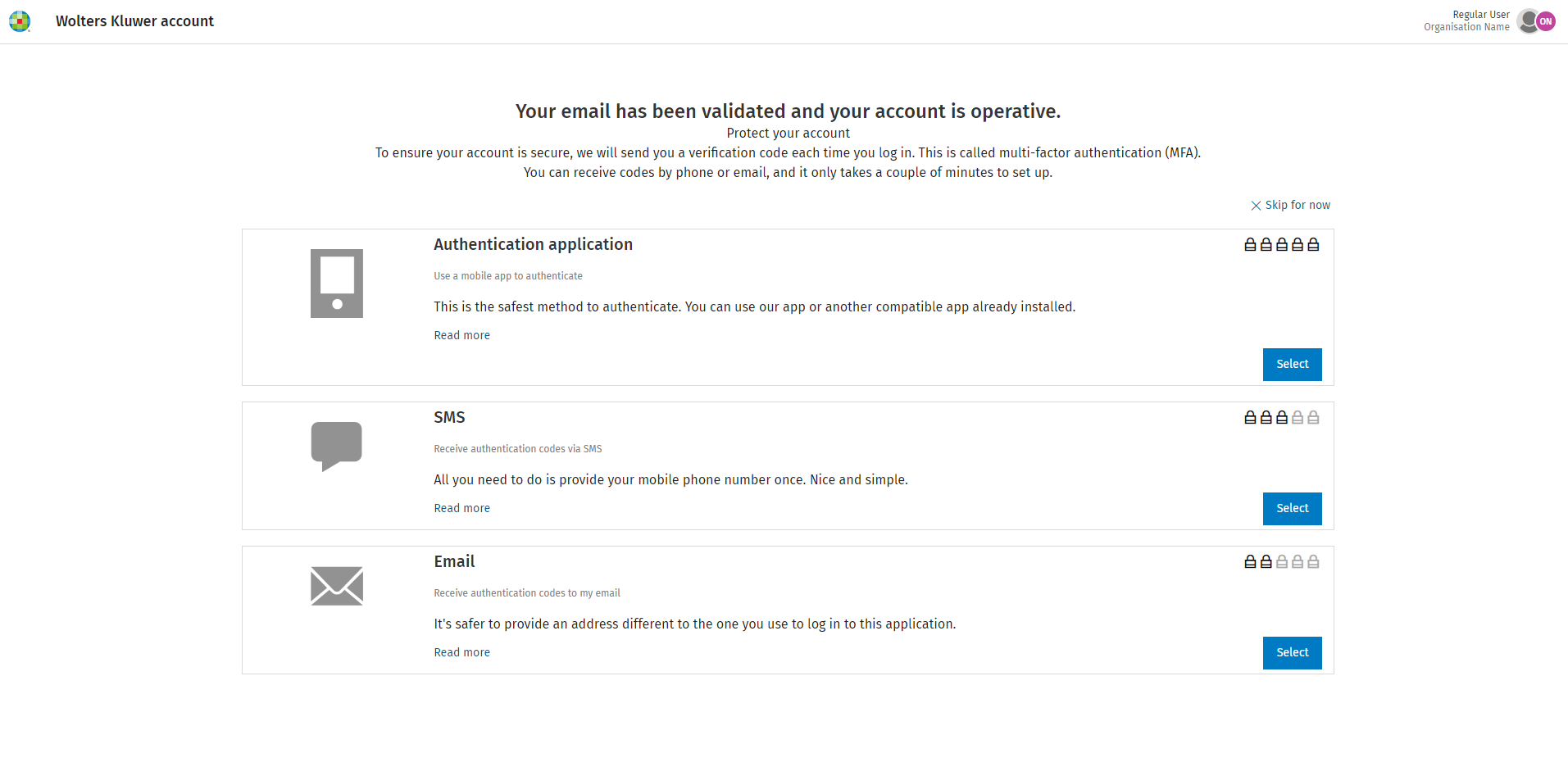Click the SMS speech bubble icon
1568x776 pixels.
337,447
